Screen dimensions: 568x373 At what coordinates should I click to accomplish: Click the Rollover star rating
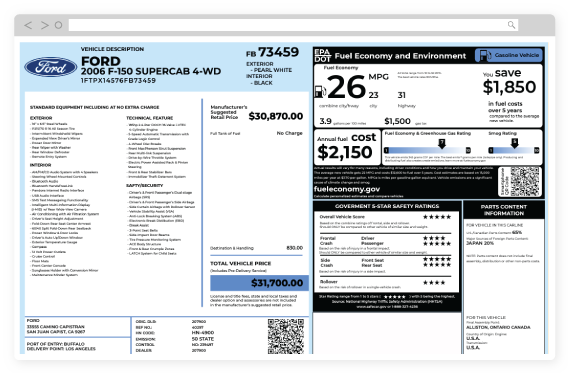[434, 282]
